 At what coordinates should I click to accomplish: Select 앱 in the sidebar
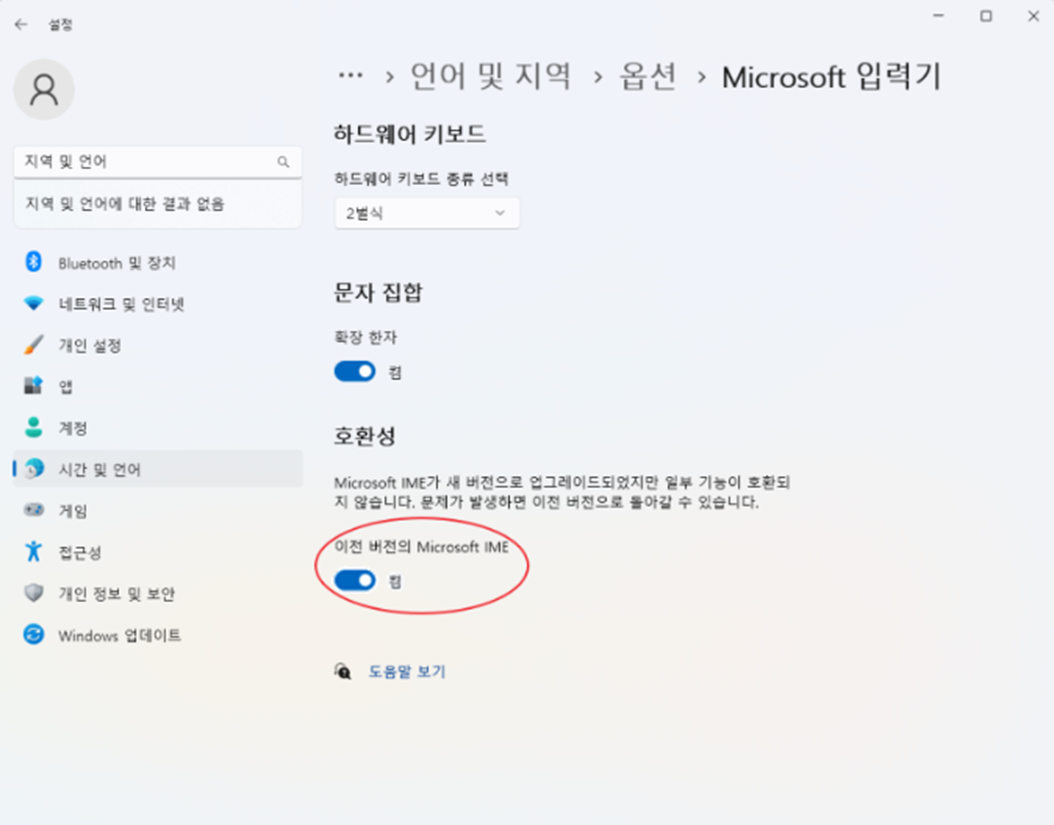pos(158,387)
